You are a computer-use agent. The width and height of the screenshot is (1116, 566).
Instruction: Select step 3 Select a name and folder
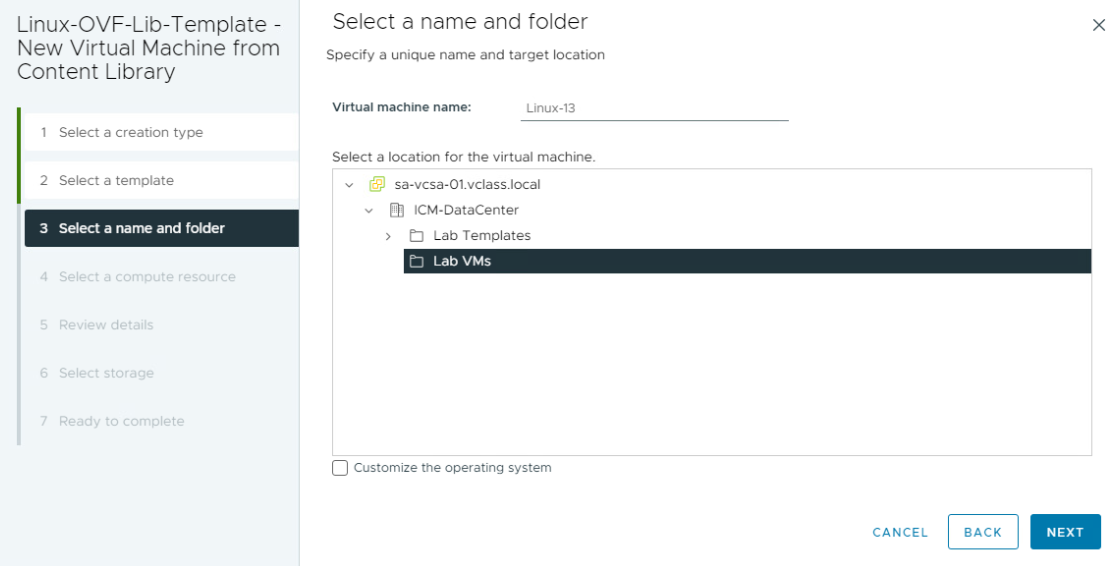[x=161, y=229]
